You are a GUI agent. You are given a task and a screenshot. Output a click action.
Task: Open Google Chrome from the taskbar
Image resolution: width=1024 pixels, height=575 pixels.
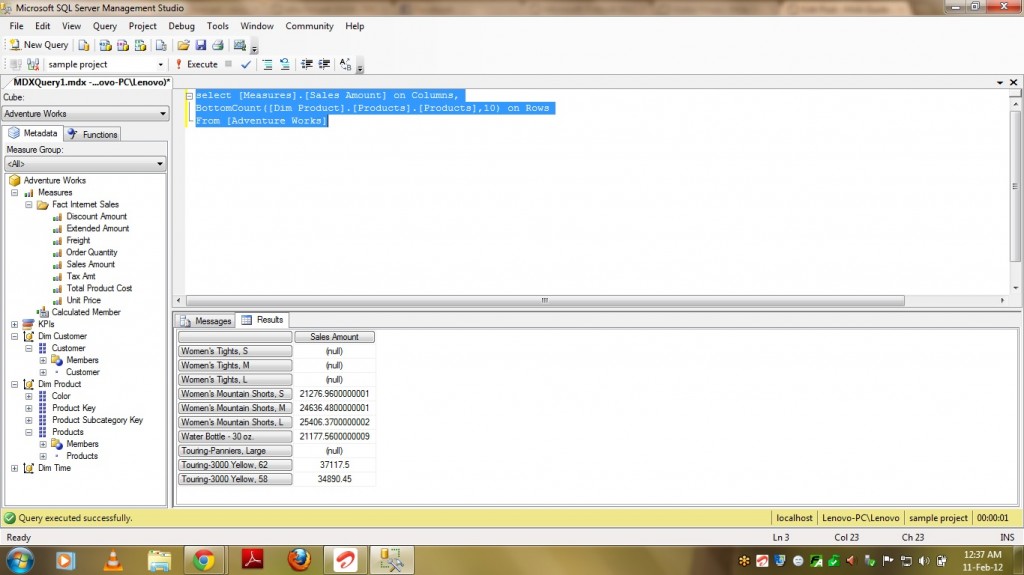click(203, 560)
